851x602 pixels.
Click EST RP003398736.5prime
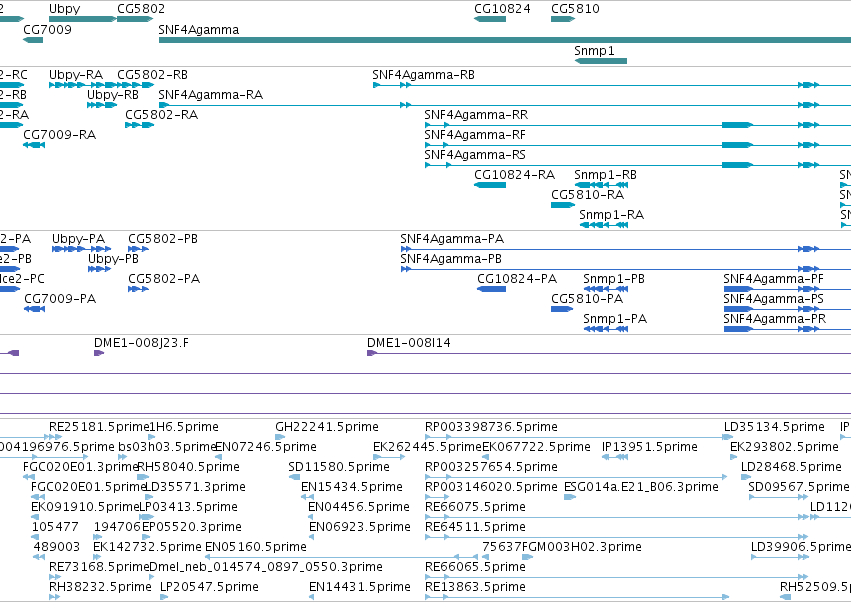coord(579,437)
